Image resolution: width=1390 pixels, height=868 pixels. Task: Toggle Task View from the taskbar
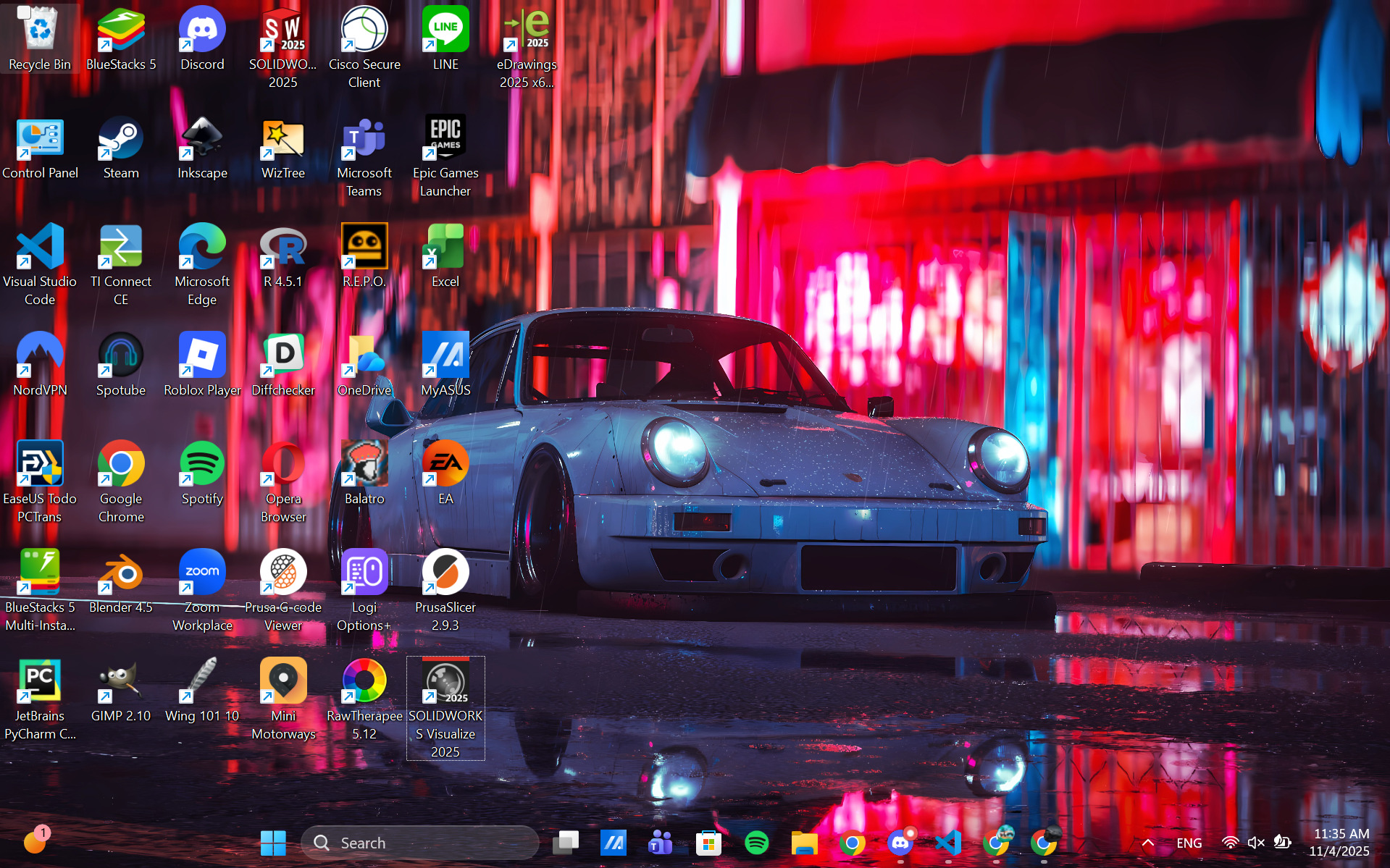[566, 843]
